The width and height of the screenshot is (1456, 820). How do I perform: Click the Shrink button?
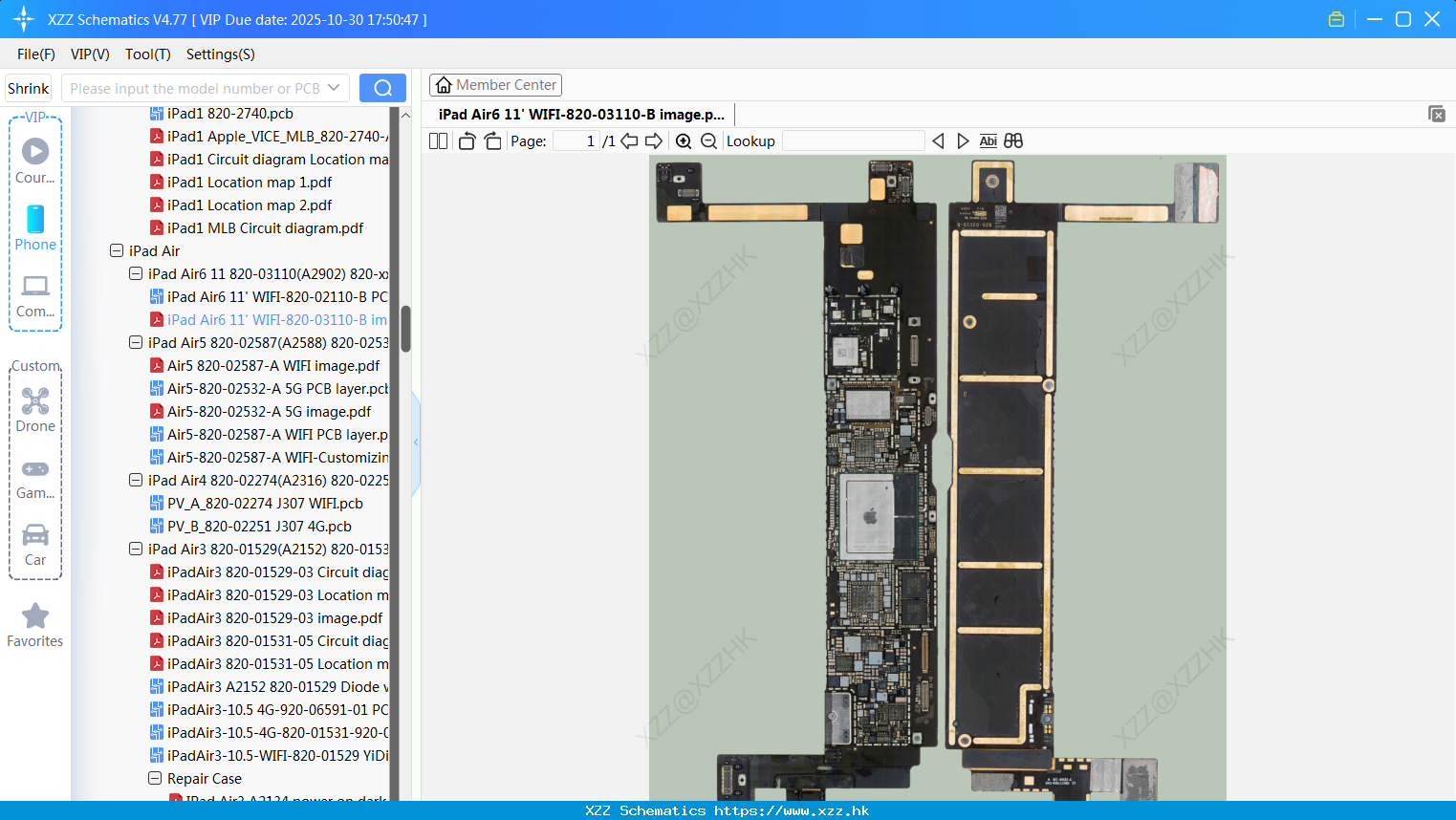tap(28, 88)
